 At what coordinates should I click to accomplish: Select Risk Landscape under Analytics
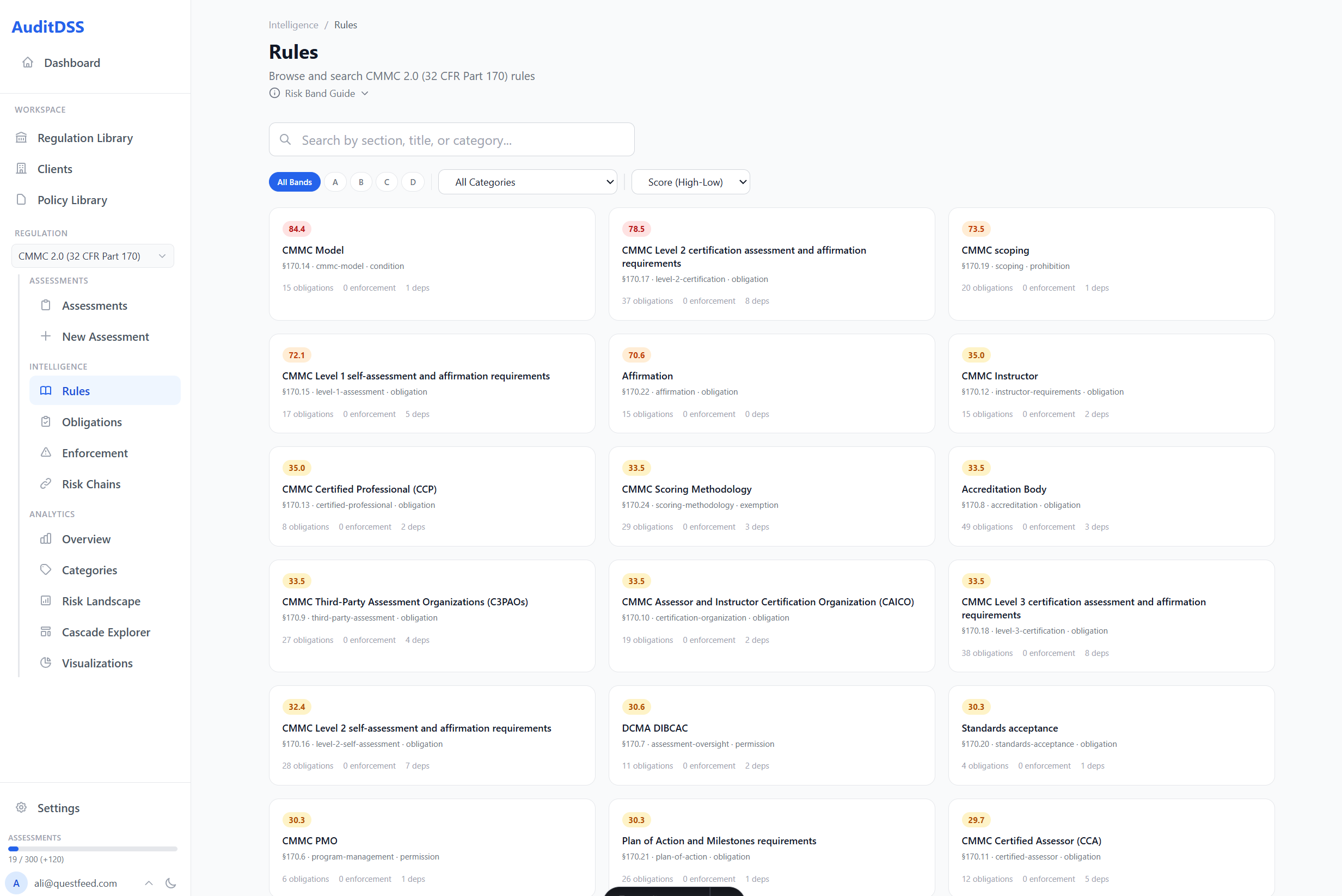[101, 600]
